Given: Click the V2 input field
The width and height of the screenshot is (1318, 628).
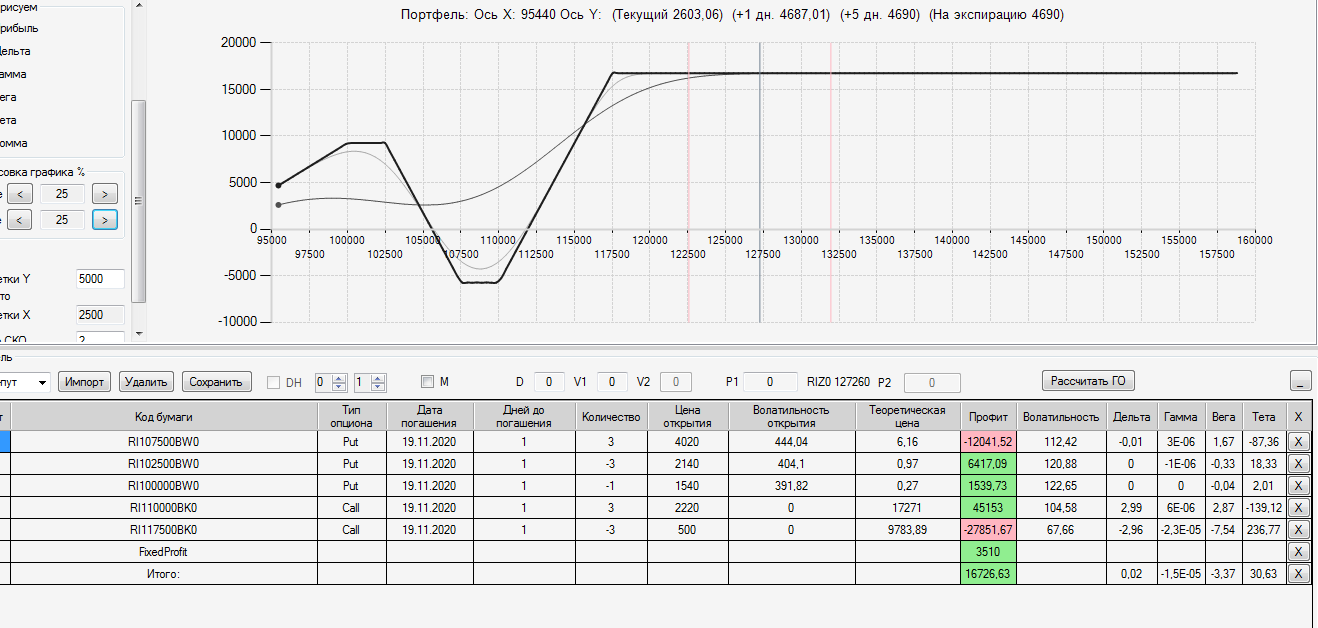Looking at the screenshot, I should tap(675, 381).
